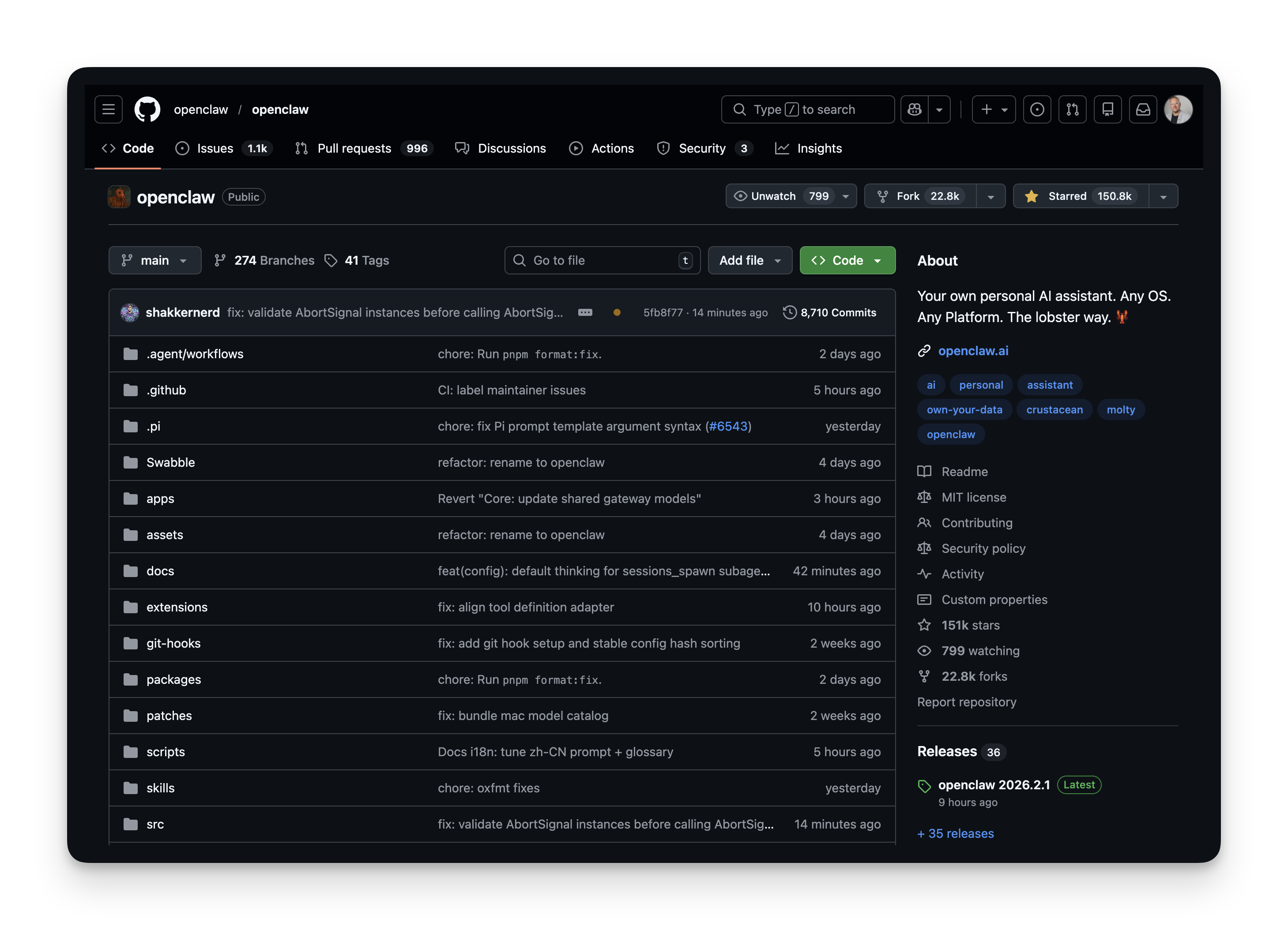The image size is (1288, 930).
Task: Open Custom properties in About sidebar
Action: [994, 599]
